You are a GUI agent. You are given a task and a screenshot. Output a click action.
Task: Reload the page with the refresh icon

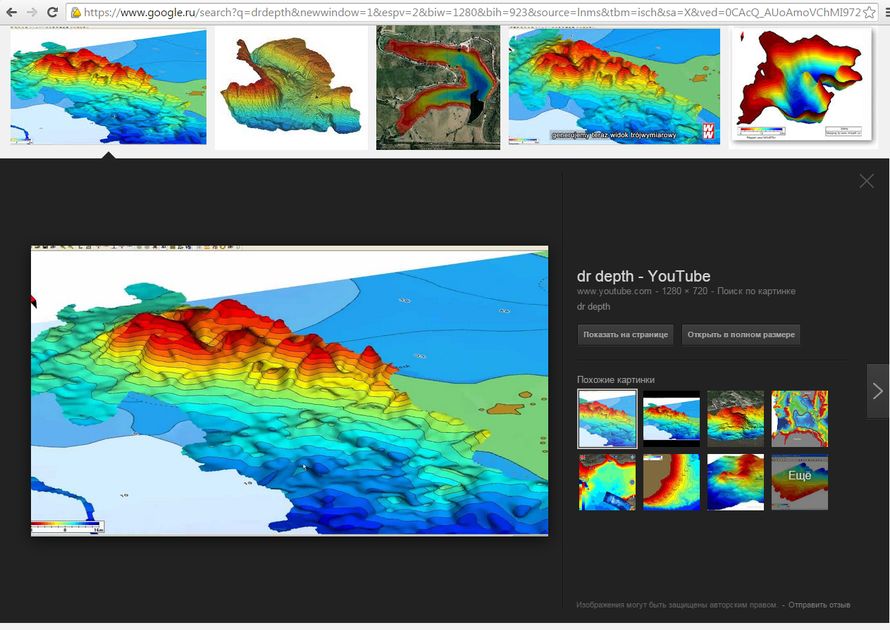coord(53,12)
